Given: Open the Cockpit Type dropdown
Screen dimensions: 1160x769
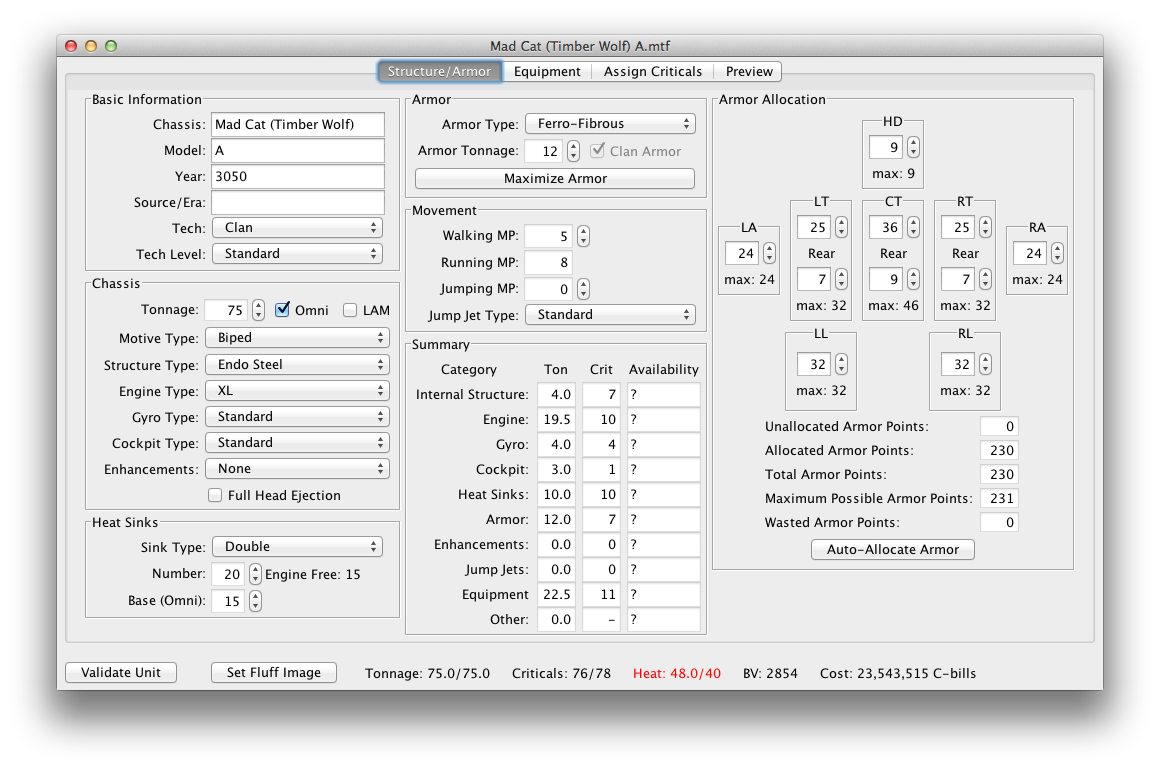Looking at the screenshot, I should pyautogui.click(x=297, y=443).
